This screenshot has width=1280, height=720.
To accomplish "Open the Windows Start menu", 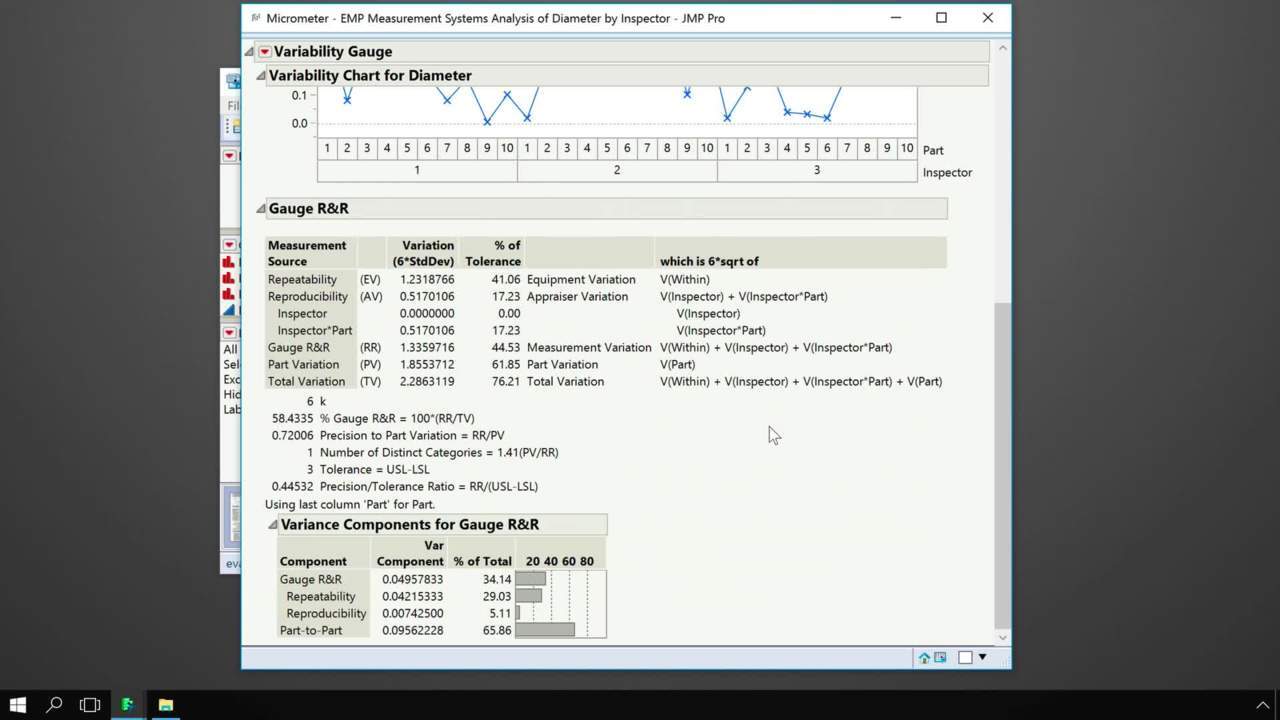I will click(x=17, y=705).
